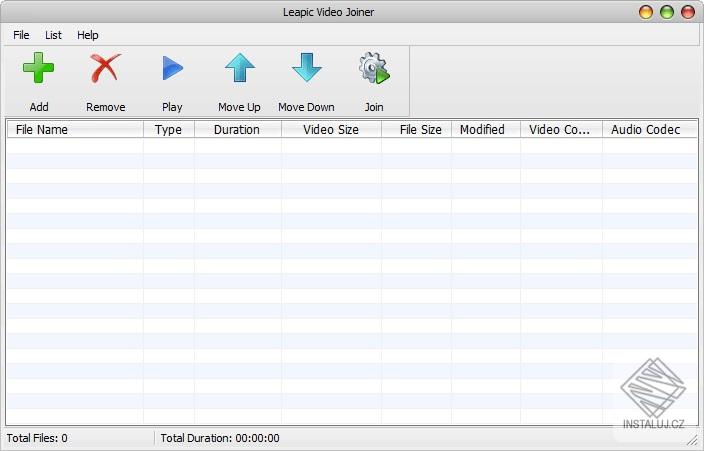Sort by Modified column header
Viewport: 704px width, 451px height.
tap(486, 129)
